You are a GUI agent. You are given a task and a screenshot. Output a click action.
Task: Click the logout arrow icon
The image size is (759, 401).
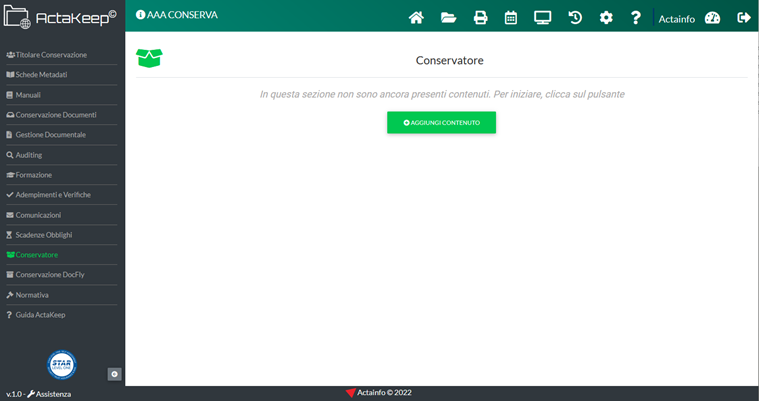pyautogui.click(x=743, y=17)
